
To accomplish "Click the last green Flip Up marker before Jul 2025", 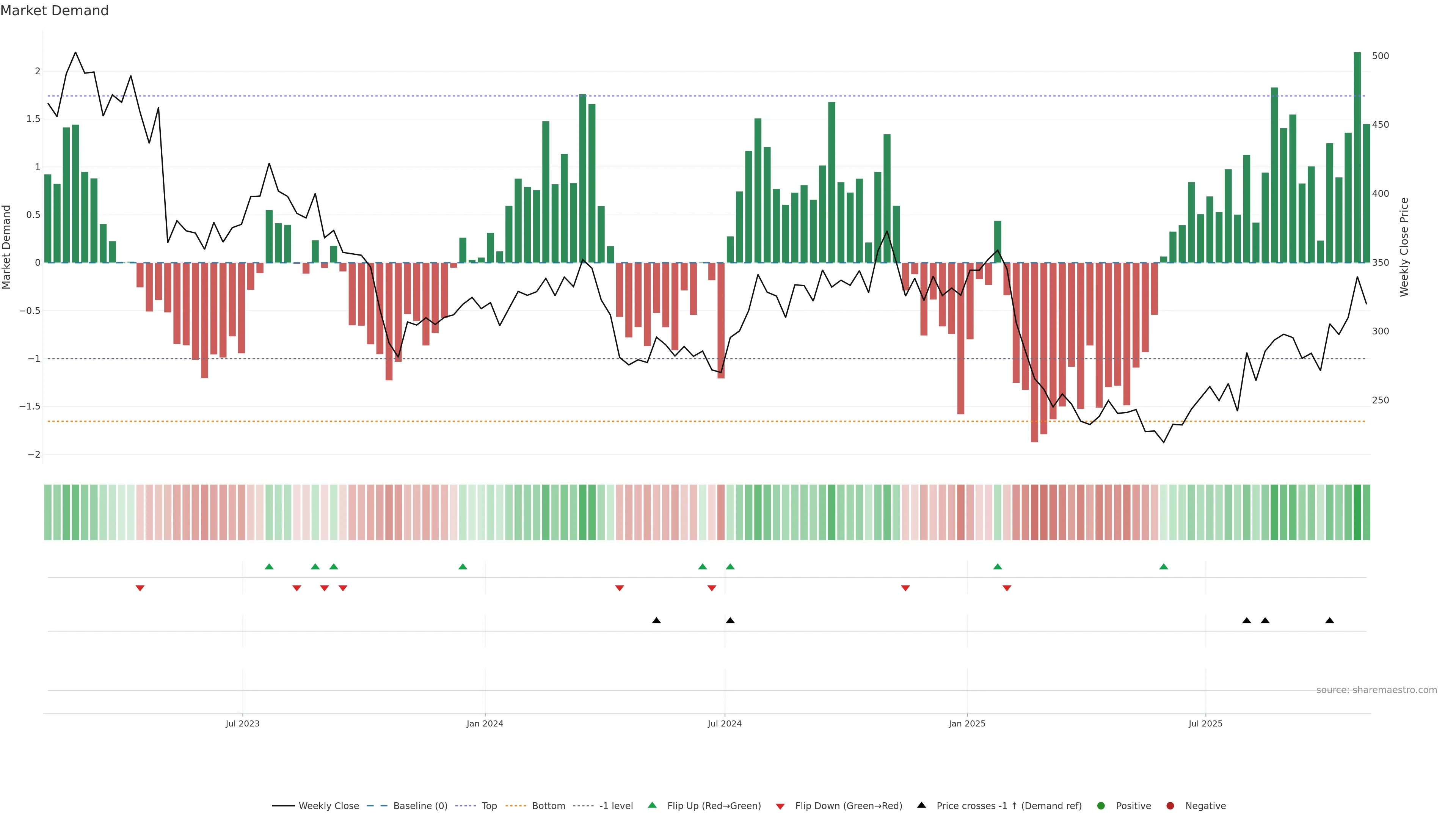I will (1163, 566).
